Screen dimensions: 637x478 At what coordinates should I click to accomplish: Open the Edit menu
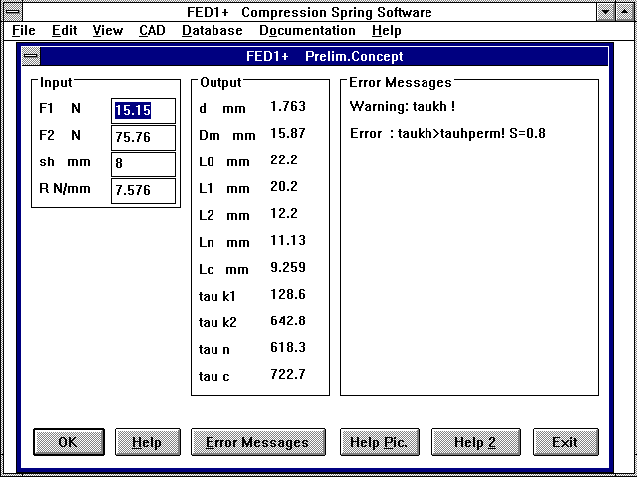64,31
